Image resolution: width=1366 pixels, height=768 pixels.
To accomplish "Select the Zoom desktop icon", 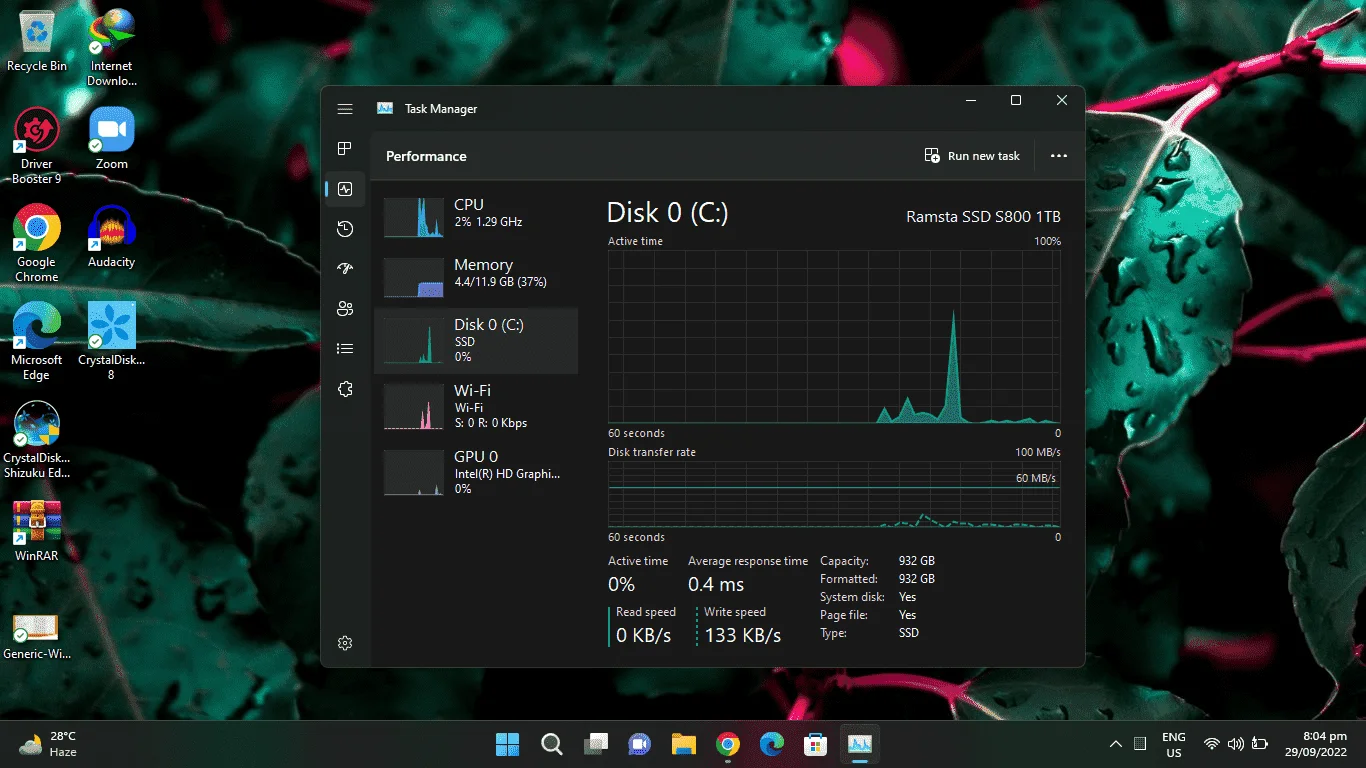I will pos(112,139).
